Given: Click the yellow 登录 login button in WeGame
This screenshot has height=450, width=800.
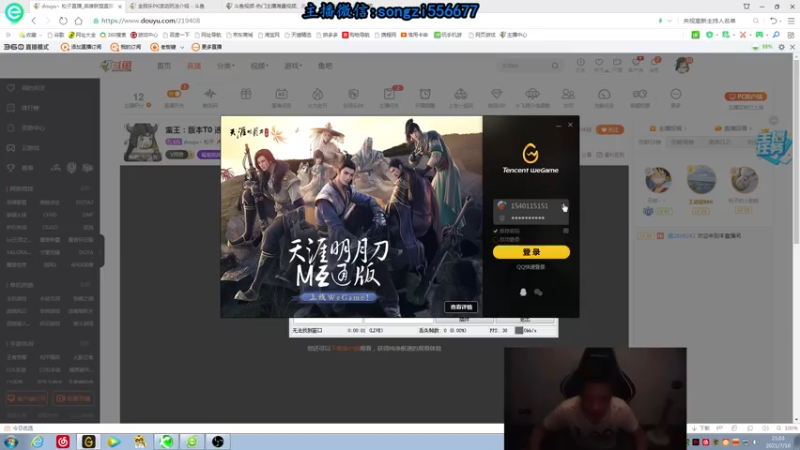Looking at the screenshot, I should pos(531,252).
